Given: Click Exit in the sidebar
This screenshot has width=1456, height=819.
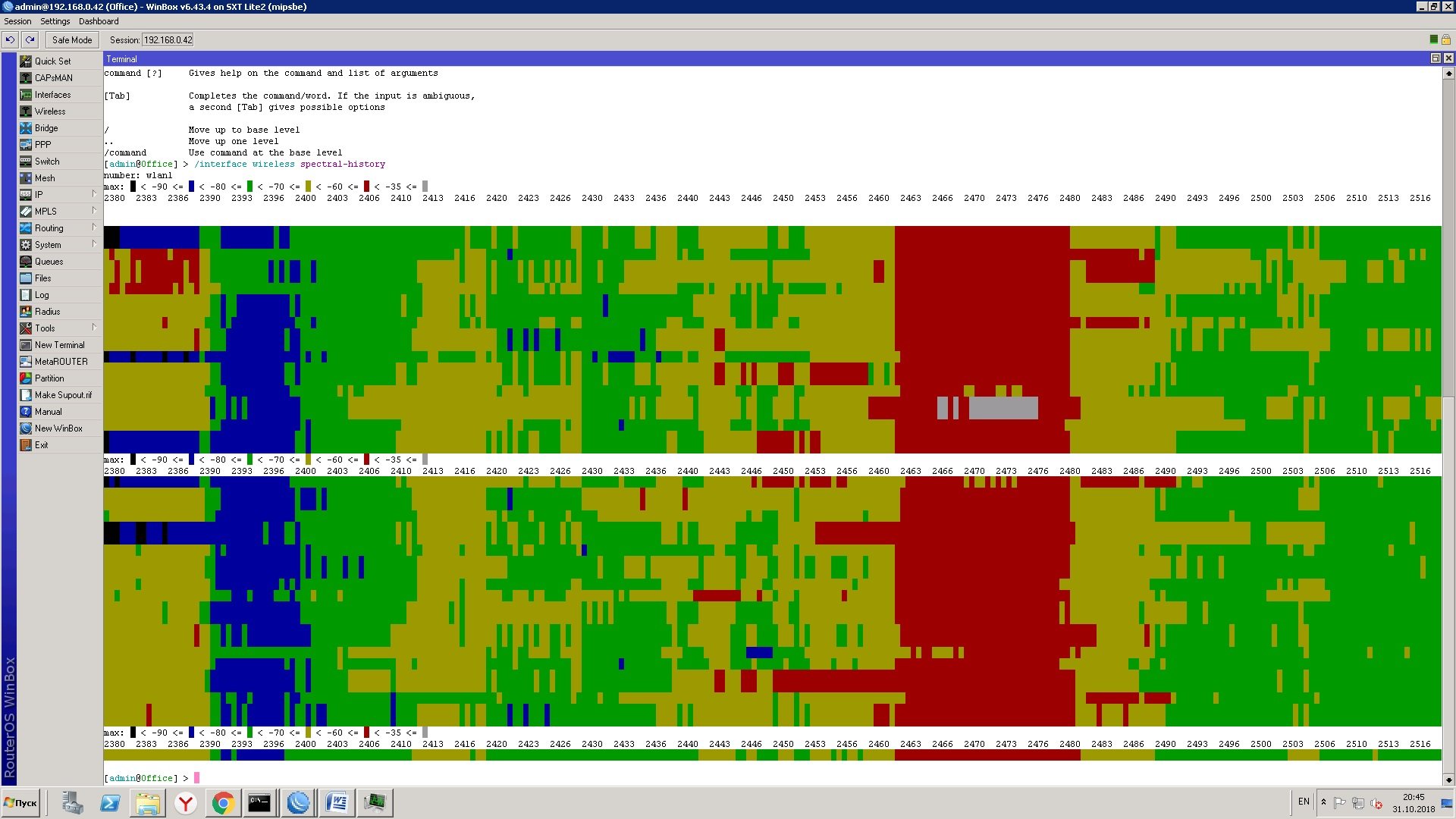Looking at the screenshot, I should [41, 445].
